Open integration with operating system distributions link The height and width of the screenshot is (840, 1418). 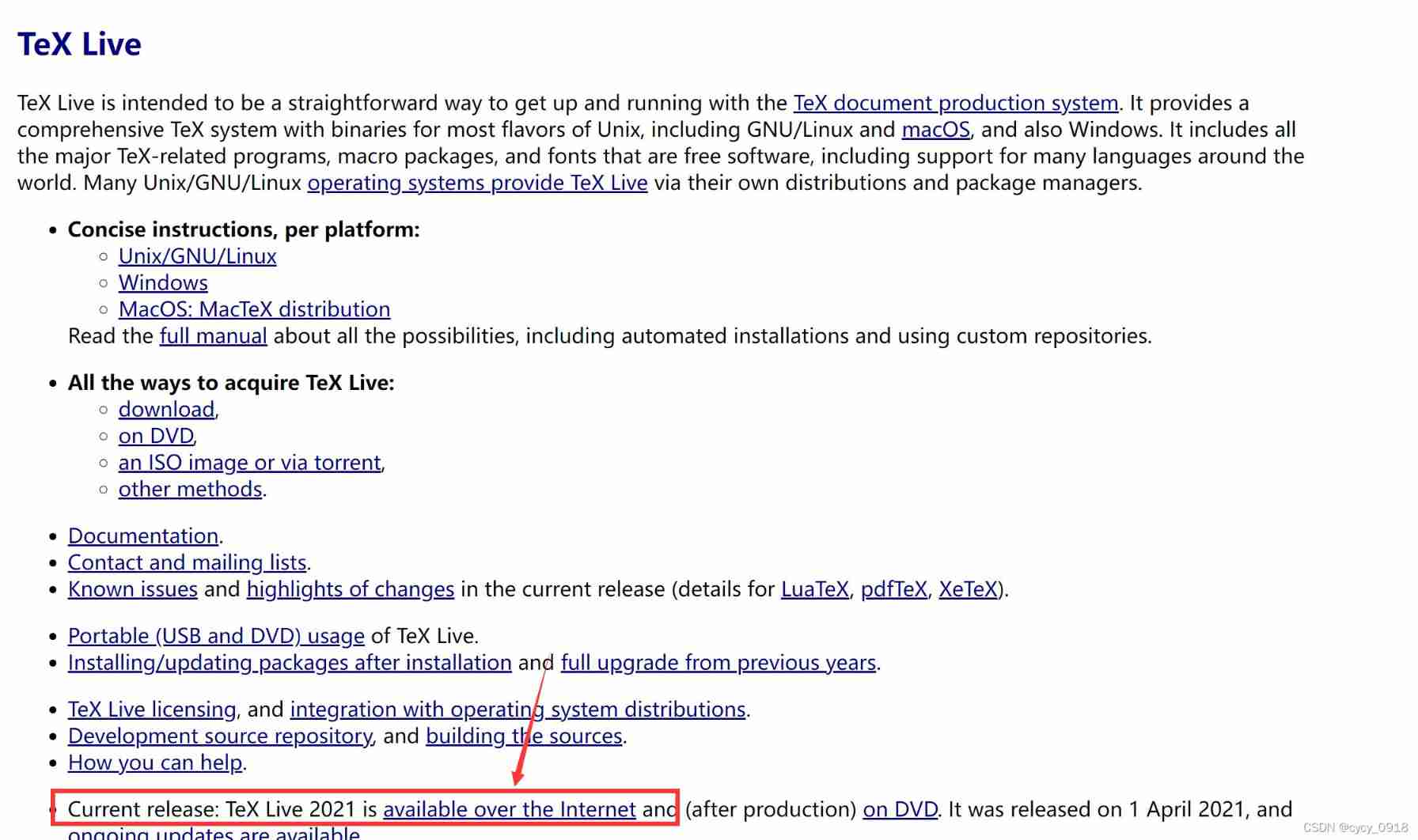518,709
